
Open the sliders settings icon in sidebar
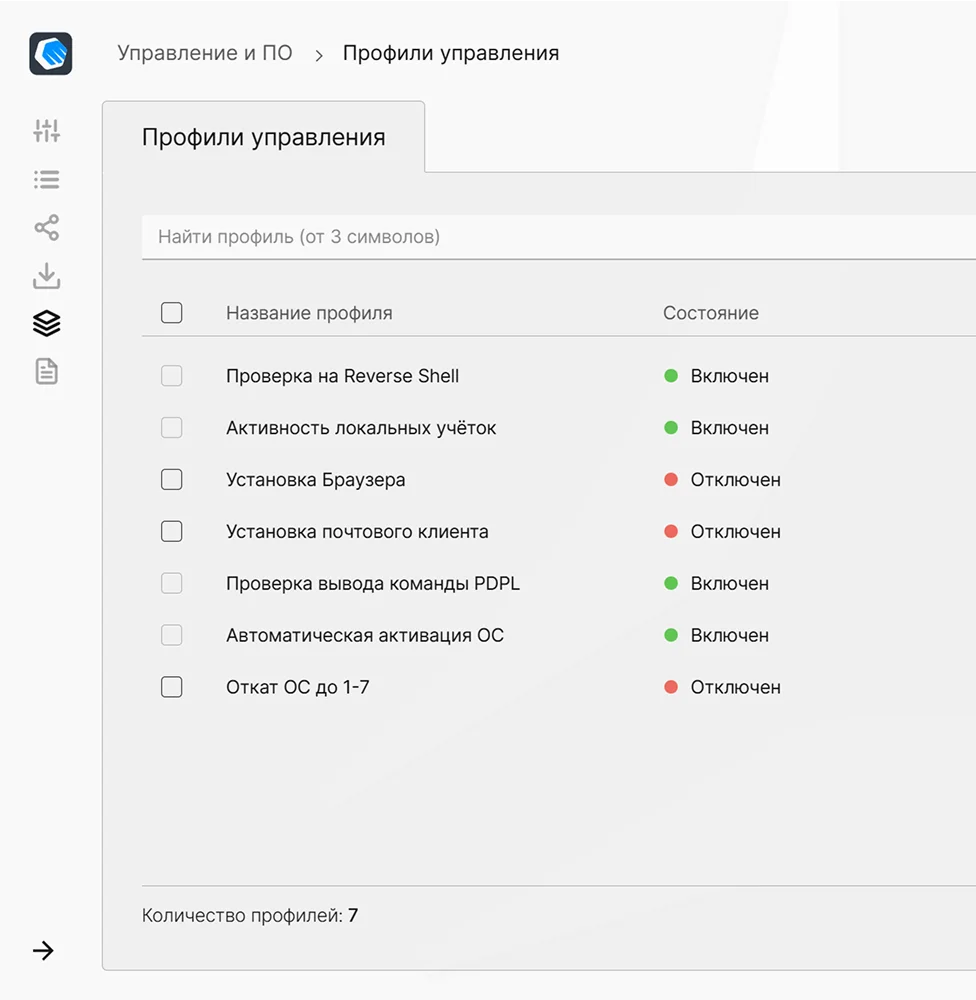[47, 131]
